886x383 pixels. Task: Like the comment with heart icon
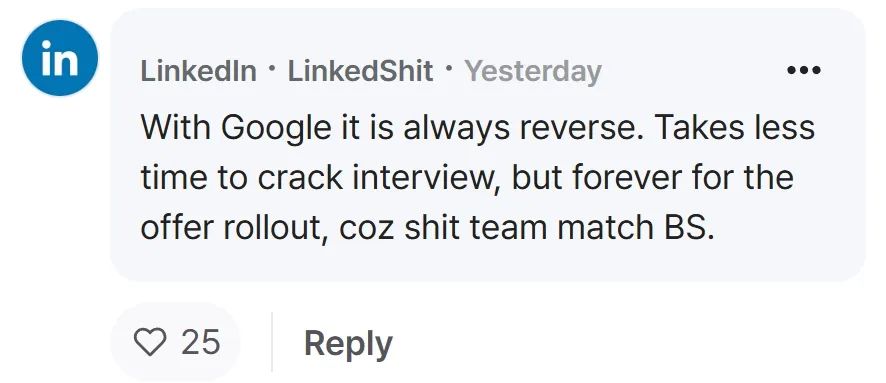tap(150, 342)
